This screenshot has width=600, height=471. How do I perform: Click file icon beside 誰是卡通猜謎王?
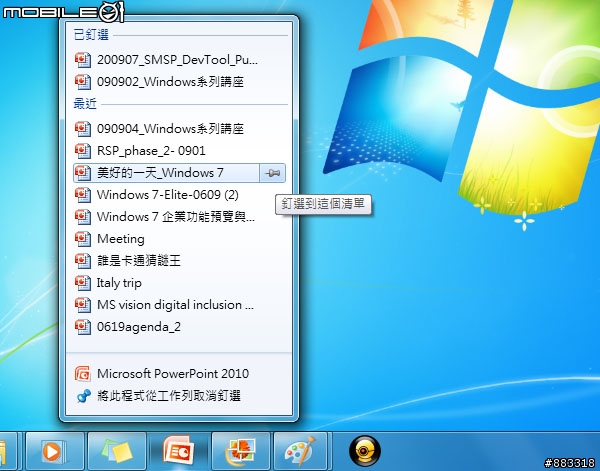click(83, 261)
